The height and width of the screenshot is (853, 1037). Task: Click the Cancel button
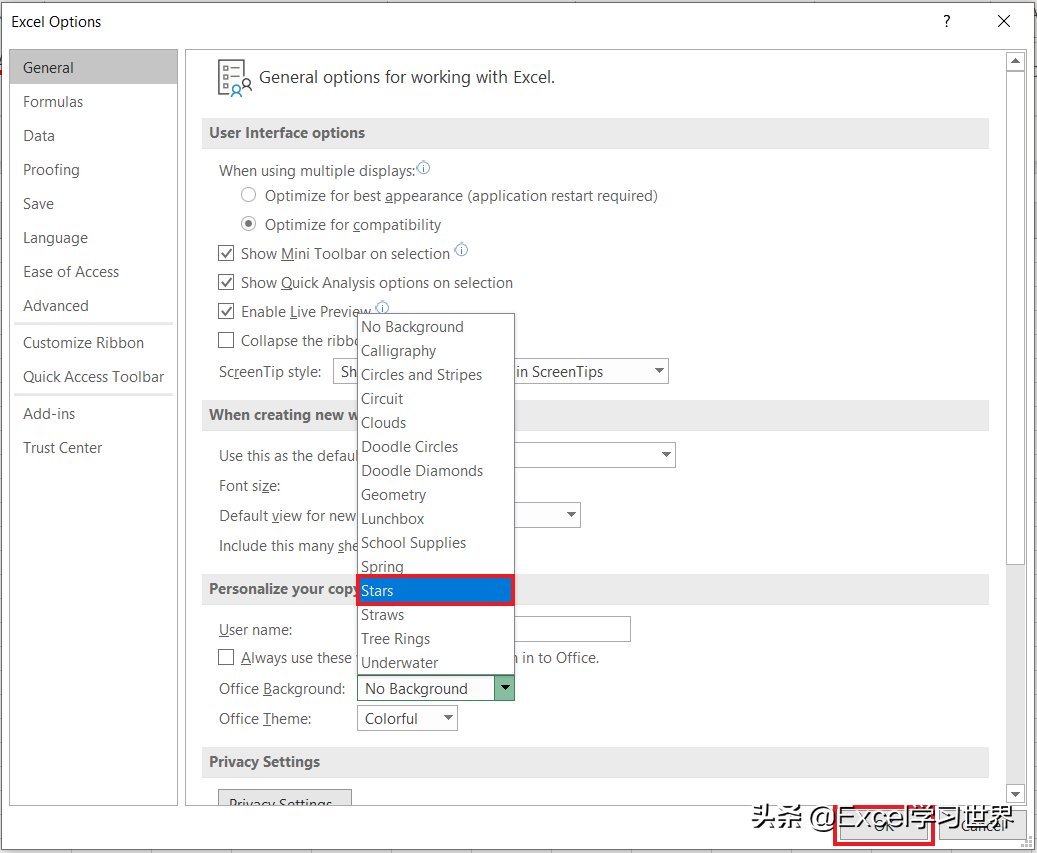click(982, 825)
